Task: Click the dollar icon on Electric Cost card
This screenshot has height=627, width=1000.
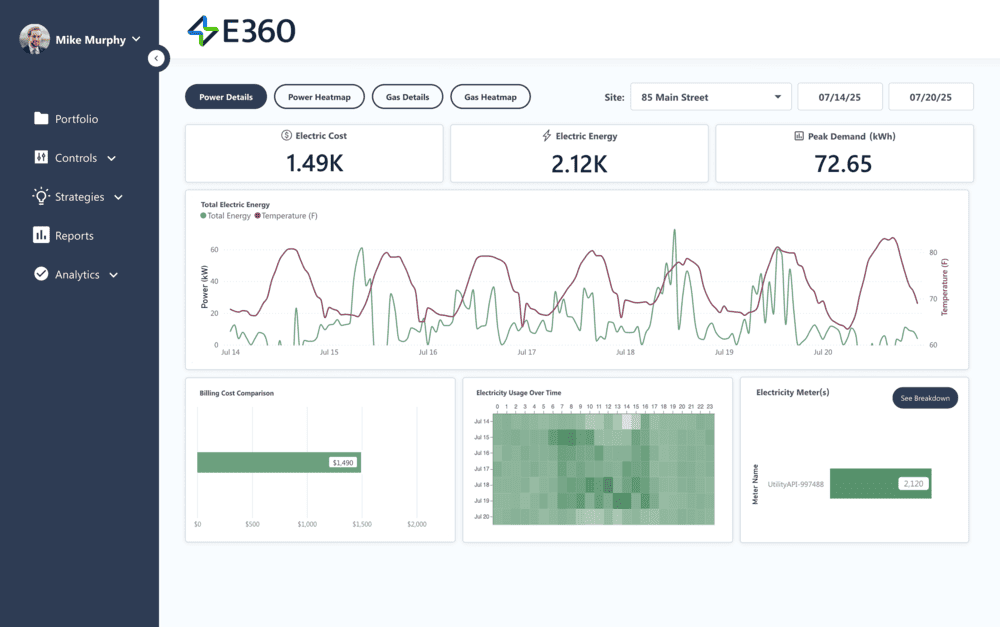Action: (x=284, y=135)
